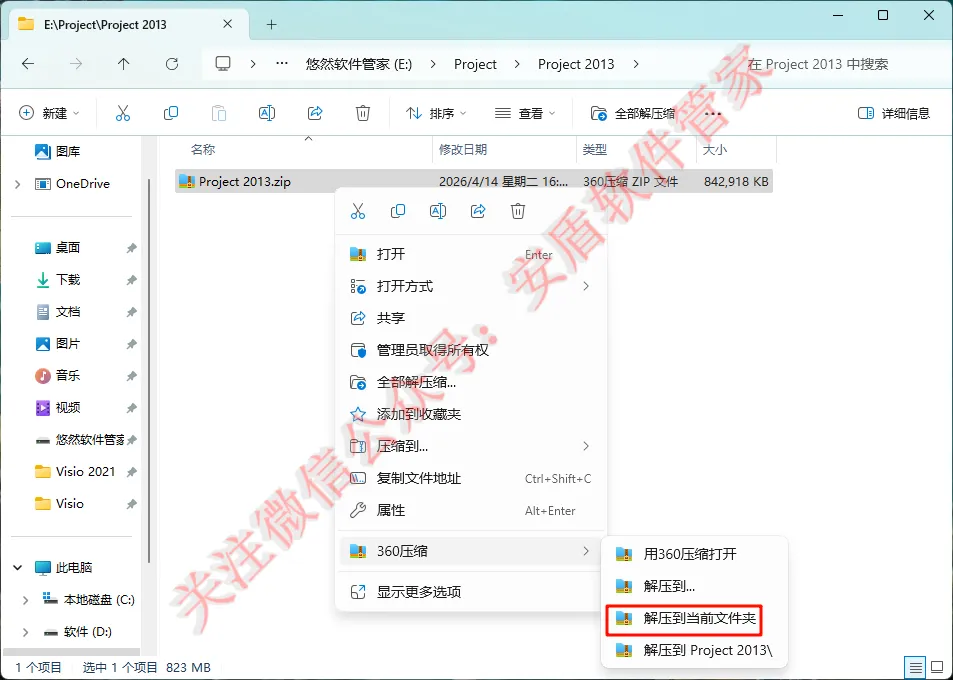Image resolution: width=953 pixels, height=680 pixels.
Task: Click the pin icon beside Visio 2021
Action: pyautogui.click(x=131, y=472)
